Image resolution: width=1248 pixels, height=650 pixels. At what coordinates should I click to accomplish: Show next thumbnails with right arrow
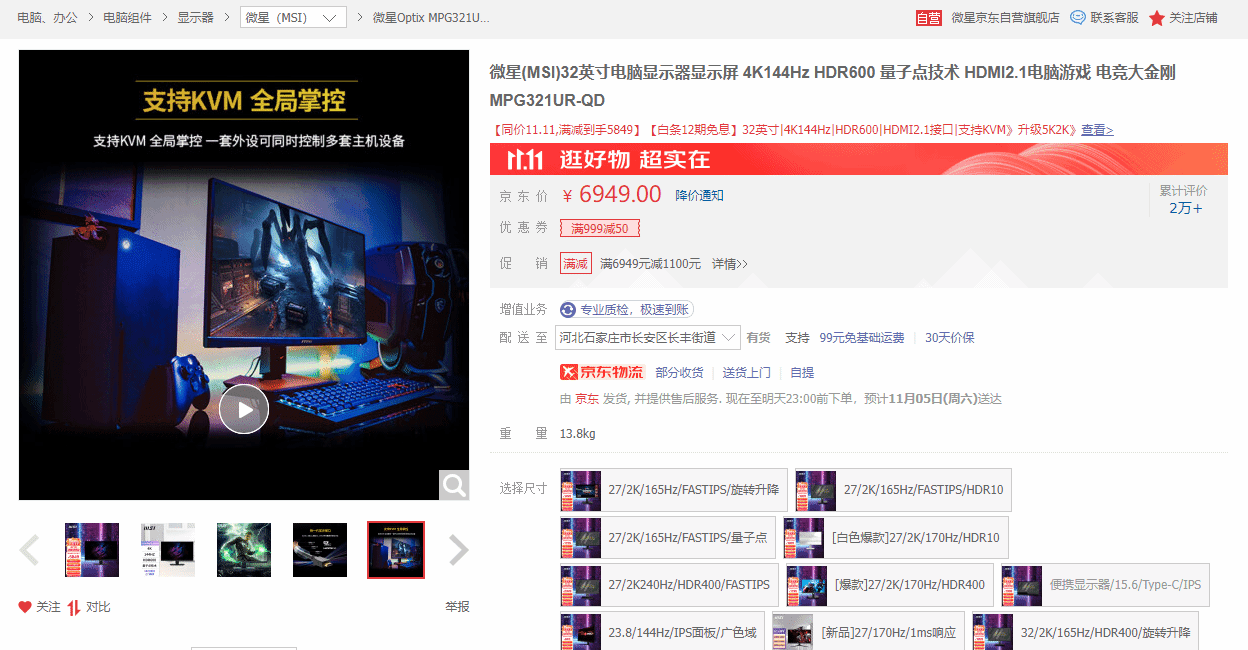(458, 550)
